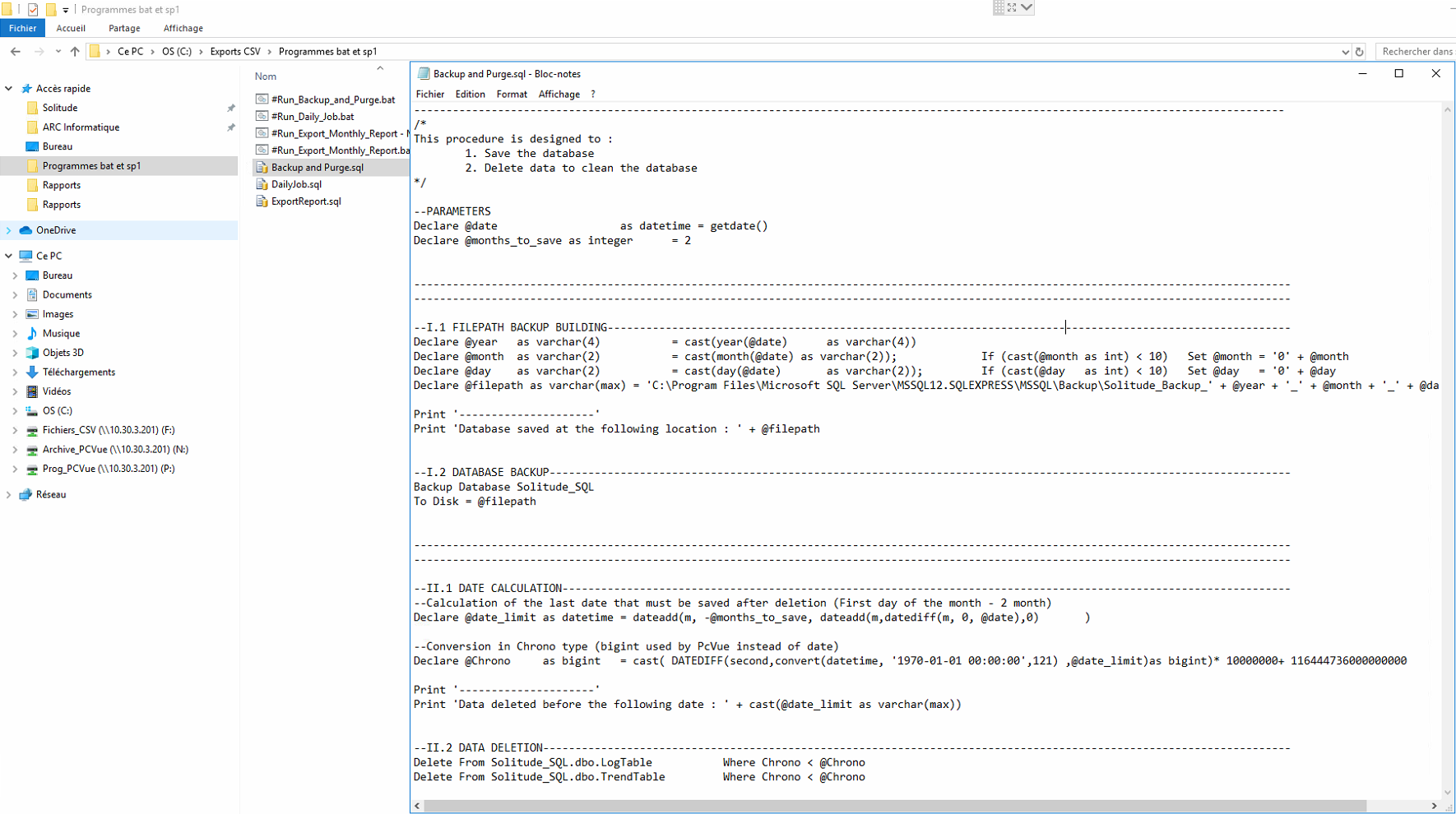Click the horizontal scrollbar in Notepad
Screen dimensions: 1456x814
[894, 806]
